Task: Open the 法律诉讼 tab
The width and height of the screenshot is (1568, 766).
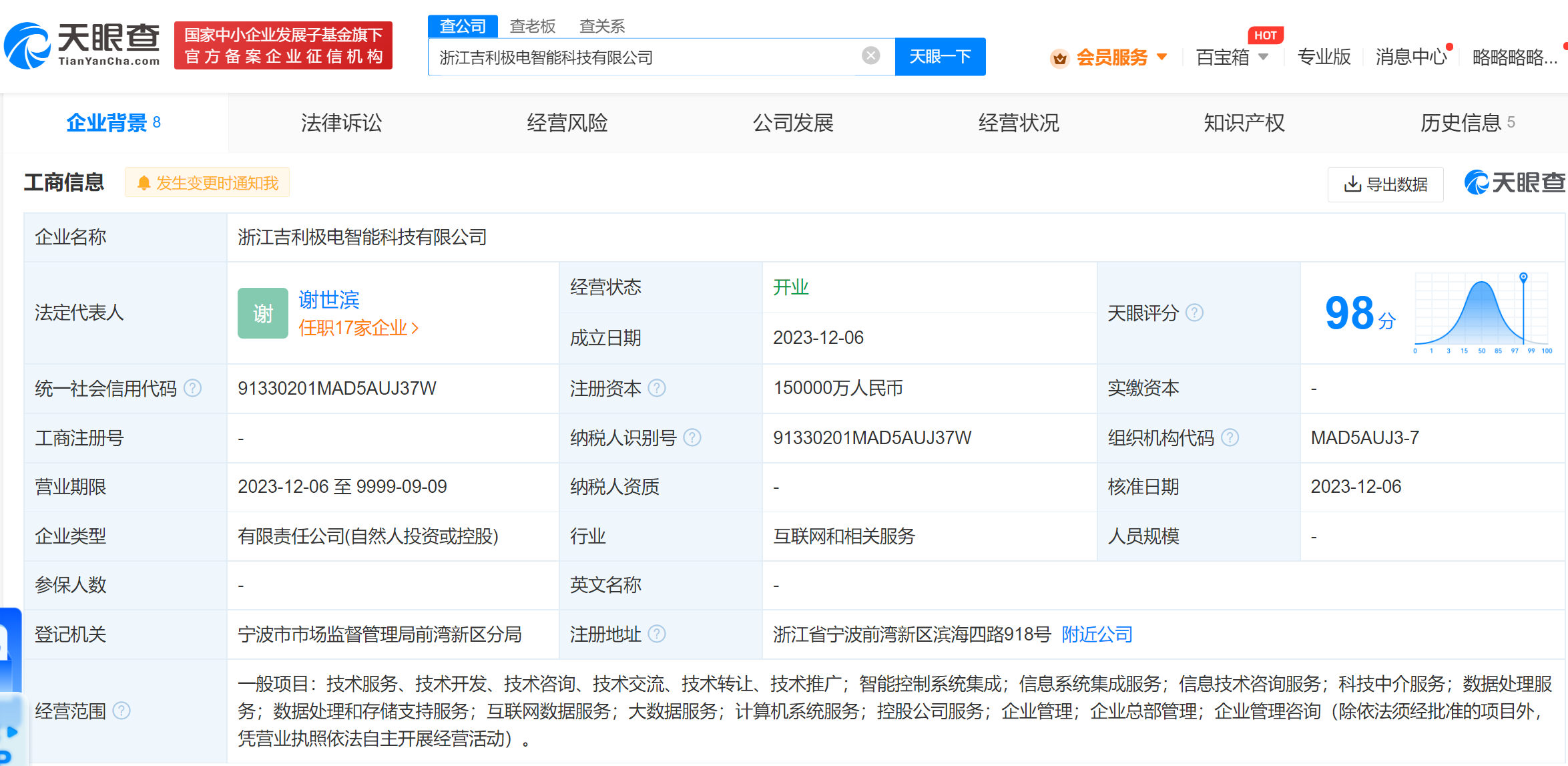Action: click(x=341, y=123)
